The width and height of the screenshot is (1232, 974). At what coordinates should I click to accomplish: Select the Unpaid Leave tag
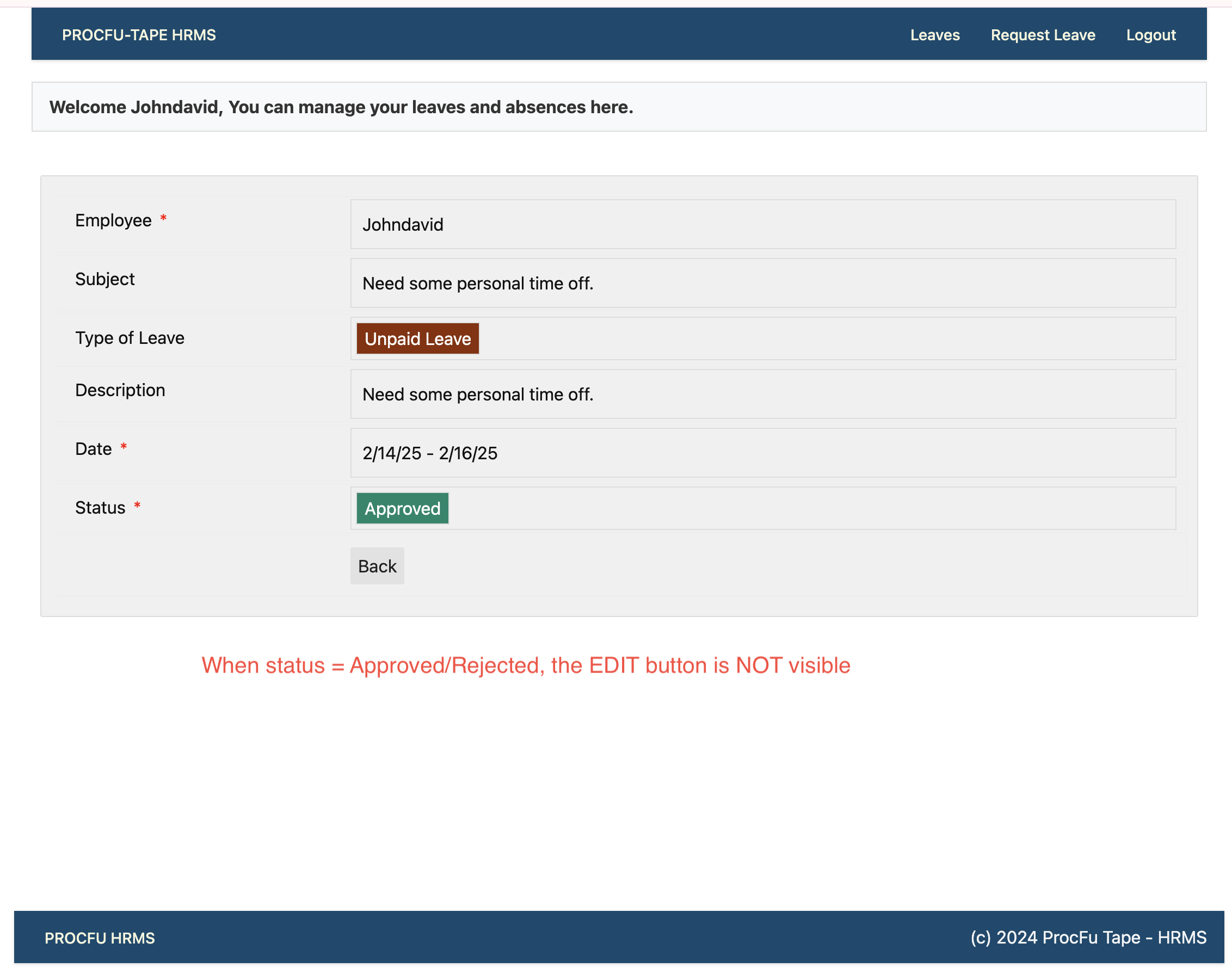click(417, 339)
